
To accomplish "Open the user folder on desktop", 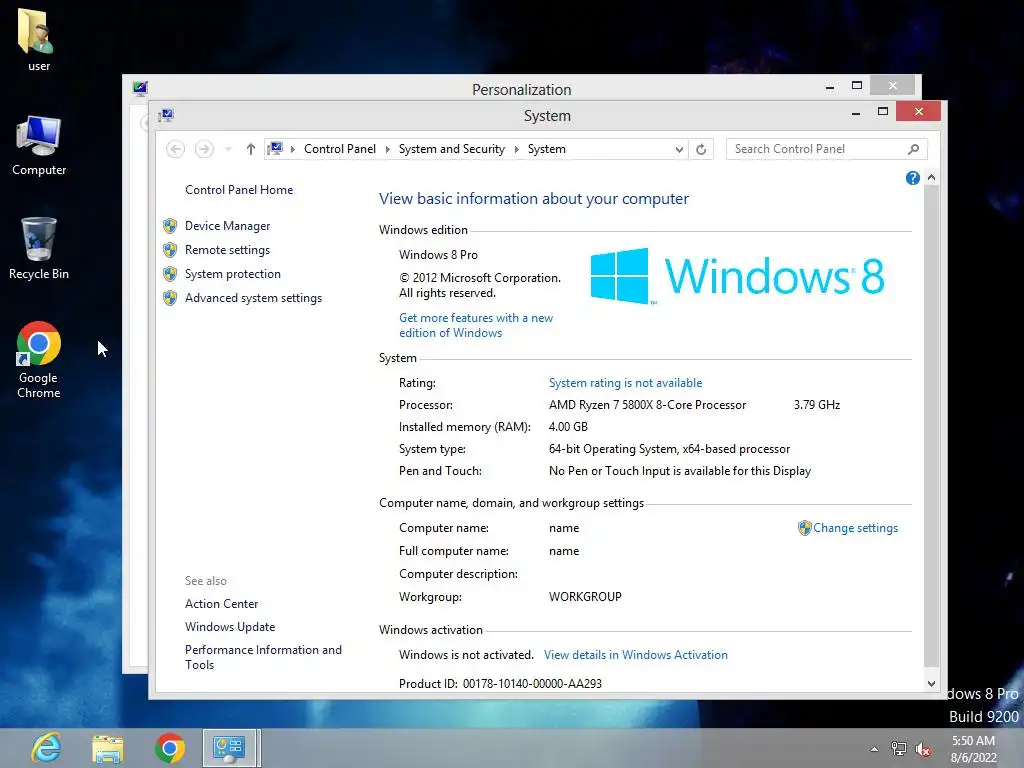I will click(37, 39).
